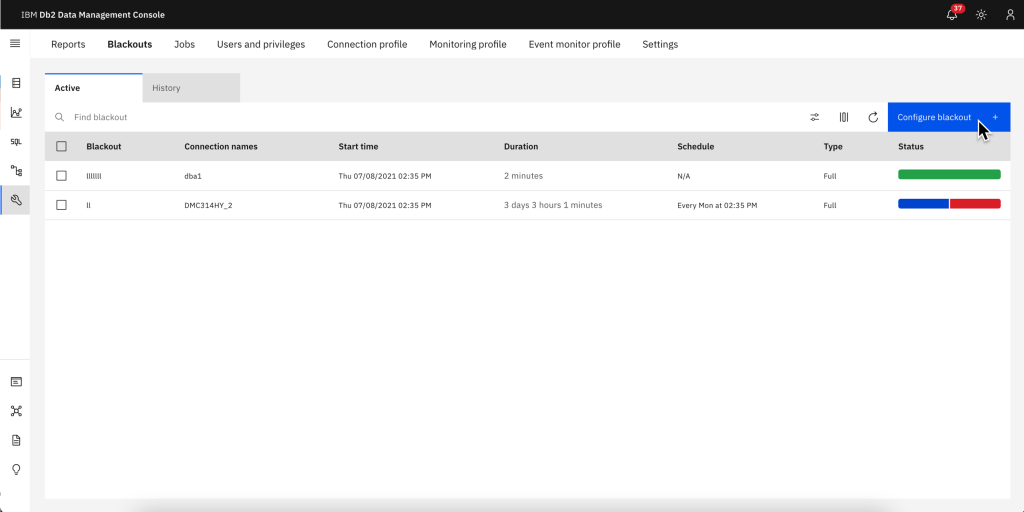Click the notifications bell icon
This screenshot has height=512, width=1024.
(x=952, y=15)
